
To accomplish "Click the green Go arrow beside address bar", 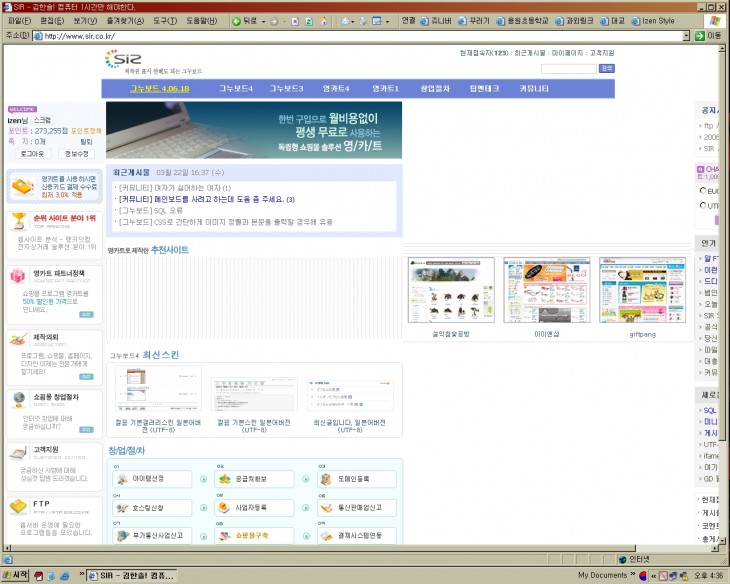I will click(x=700, y=35).
